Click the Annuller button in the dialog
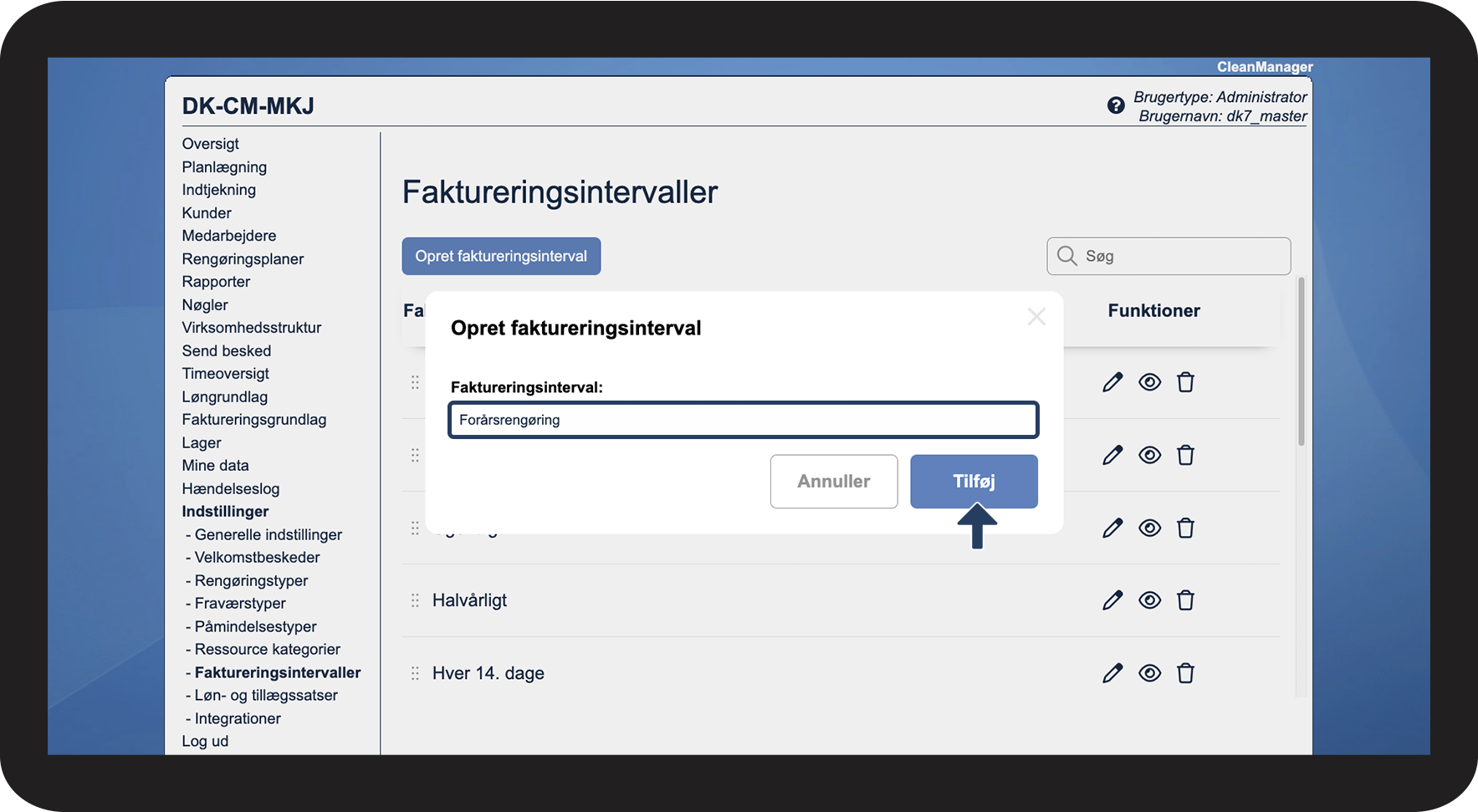 pos(834,481)
